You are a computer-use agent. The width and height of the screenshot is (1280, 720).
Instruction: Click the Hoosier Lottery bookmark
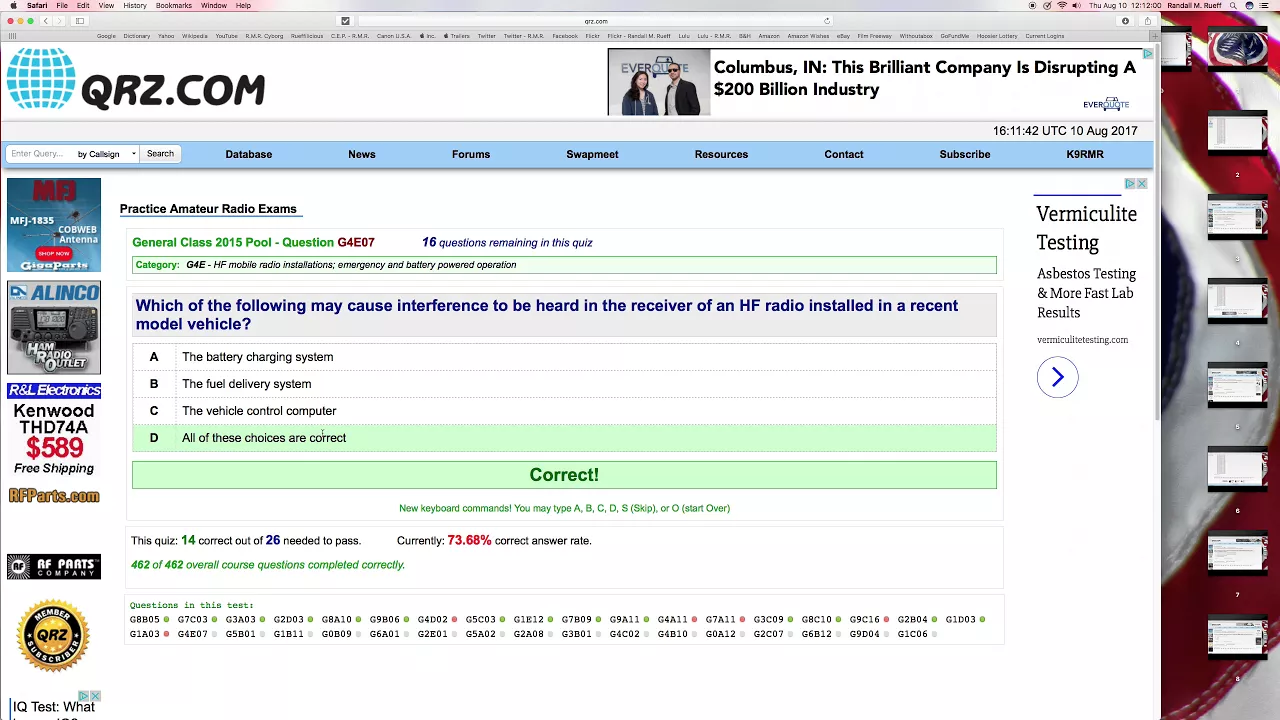(x=997, y=36)
